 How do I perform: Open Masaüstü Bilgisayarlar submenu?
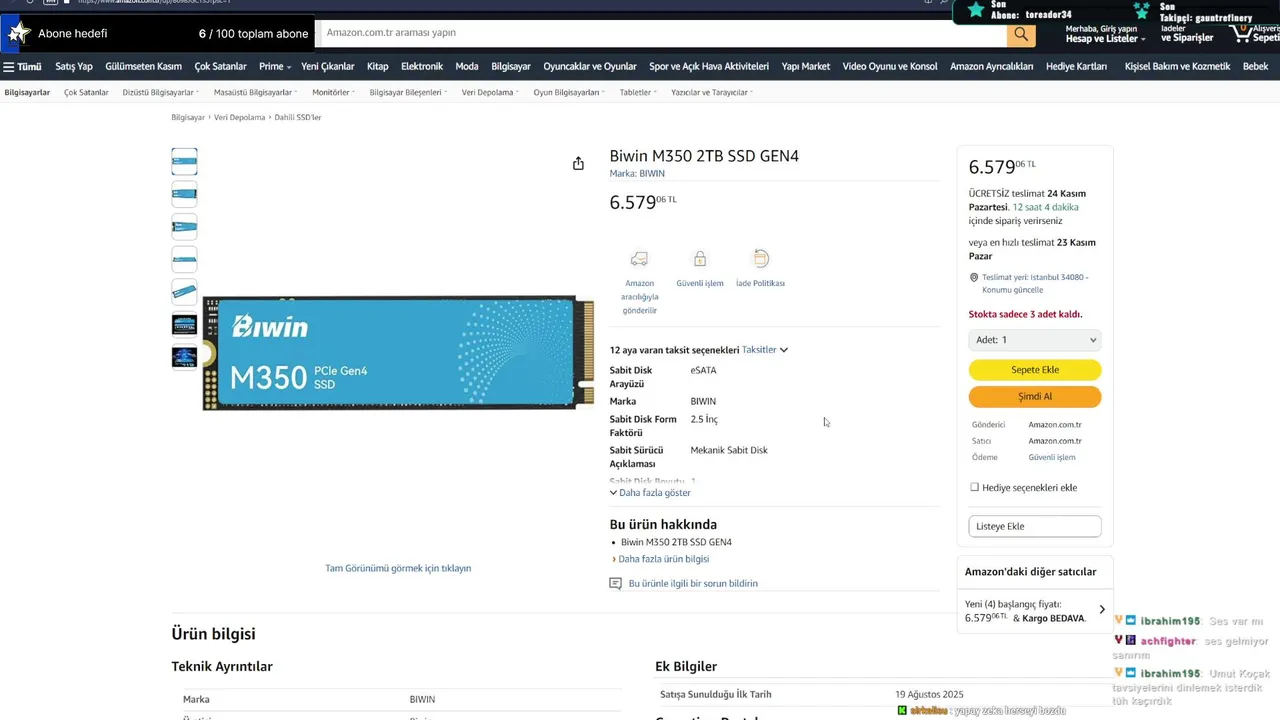click(255, 92)
